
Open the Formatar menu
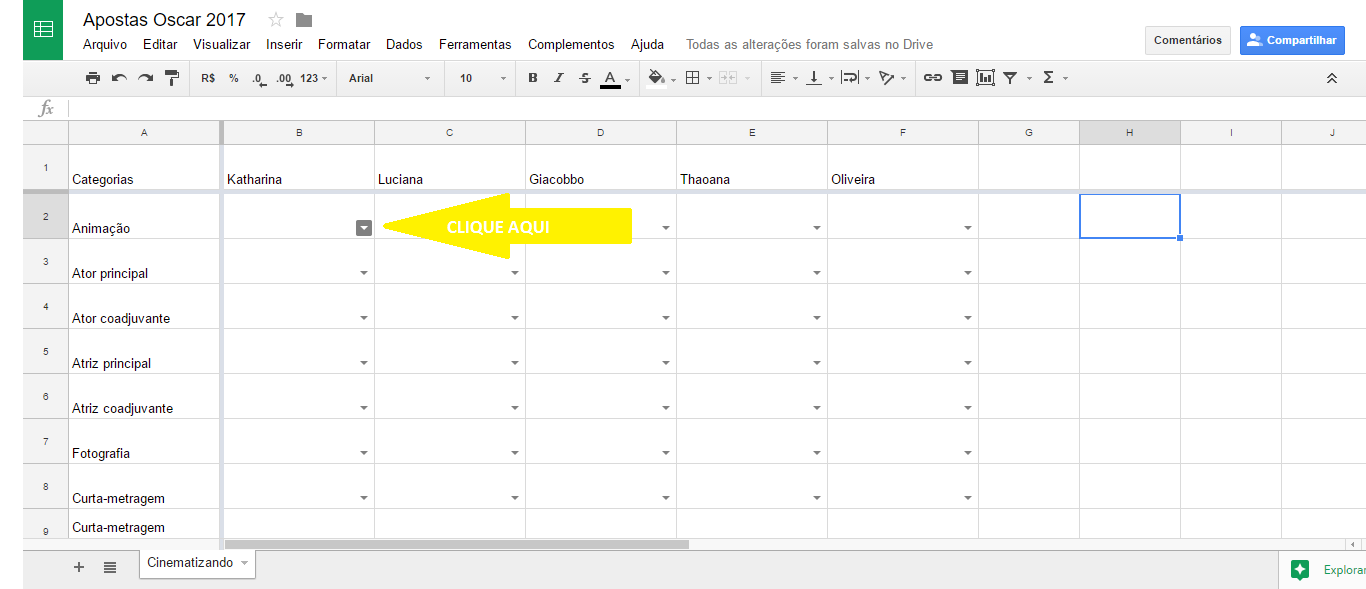point(344,44)
